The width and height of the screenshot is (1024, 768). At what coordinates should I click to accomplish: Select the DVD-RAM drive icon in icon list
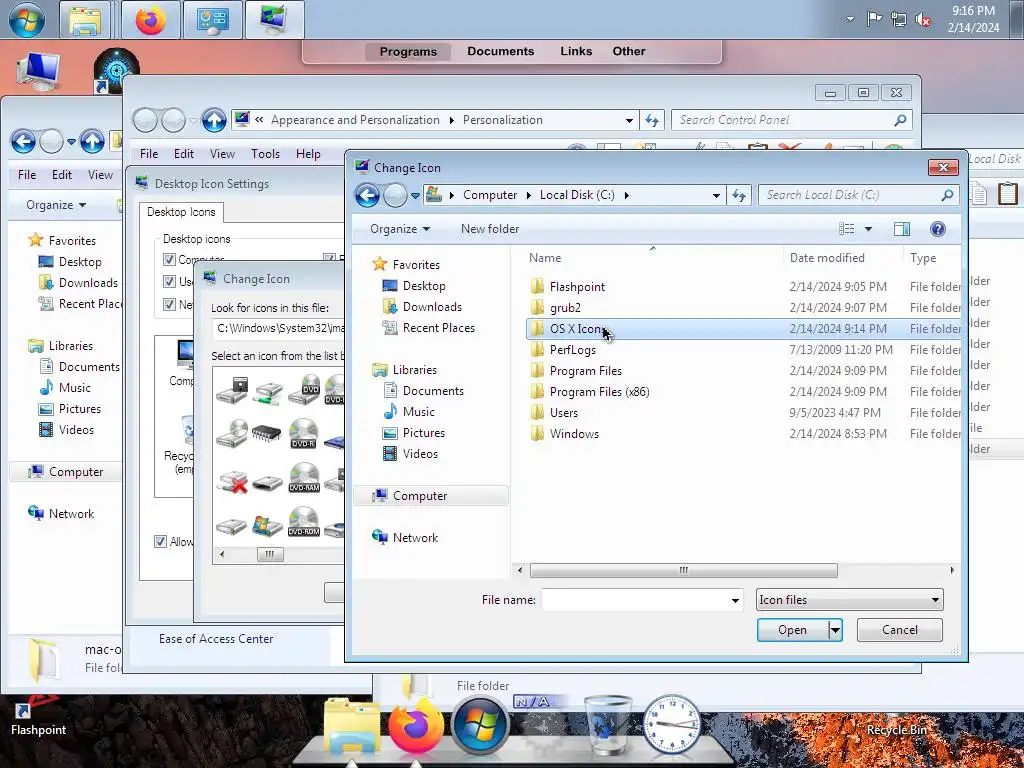point(304,477)
